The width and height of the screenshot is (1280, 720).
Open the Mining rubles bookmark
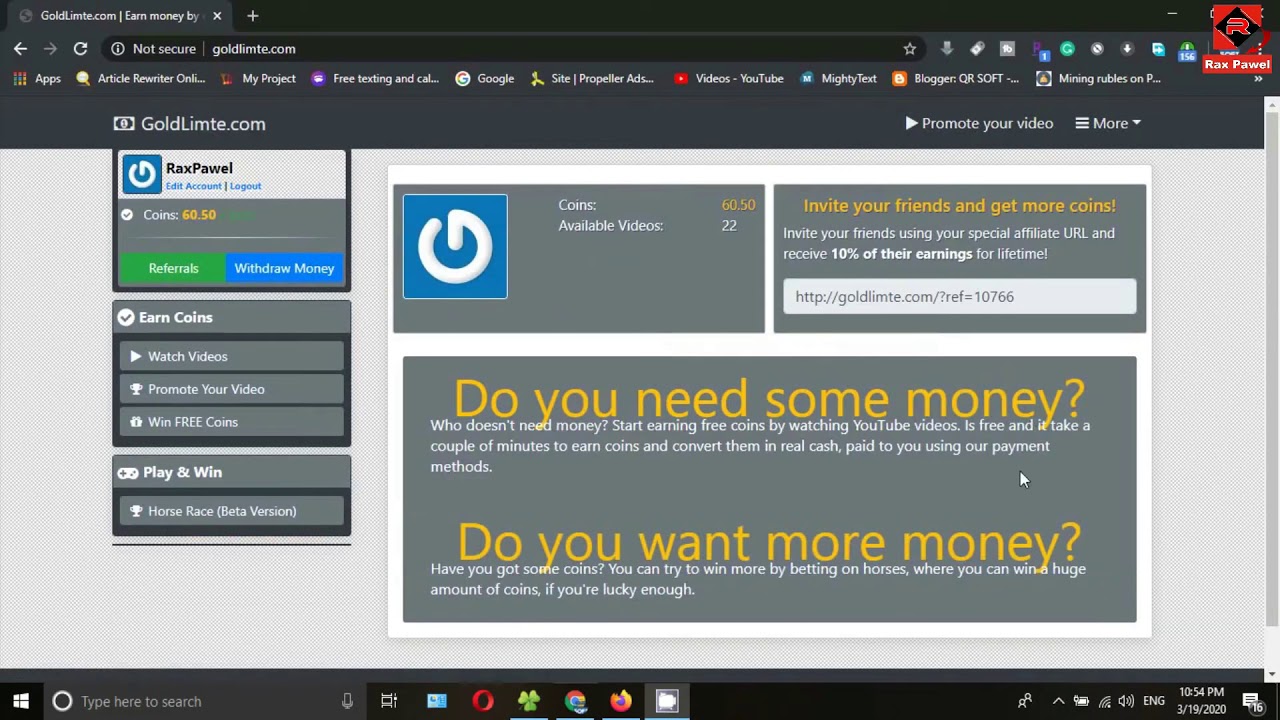pos(1099,78)
